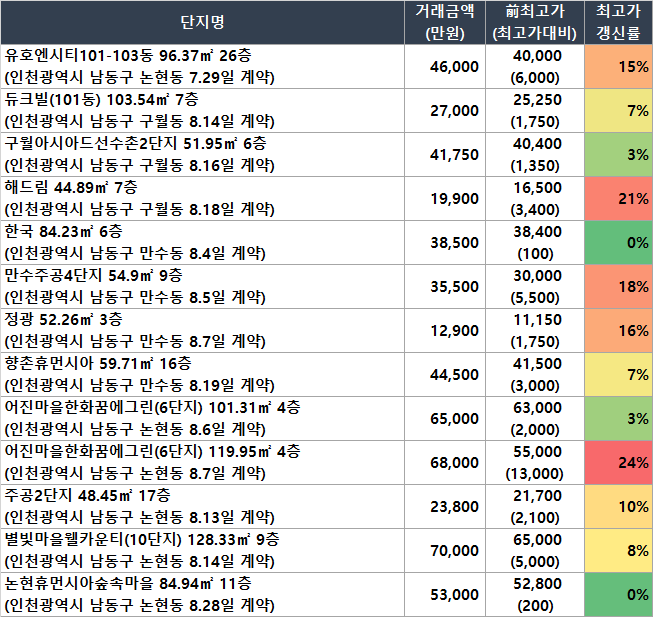
Task: Click the 53,000 transaction amount cell
Action: tap(445, 595)
